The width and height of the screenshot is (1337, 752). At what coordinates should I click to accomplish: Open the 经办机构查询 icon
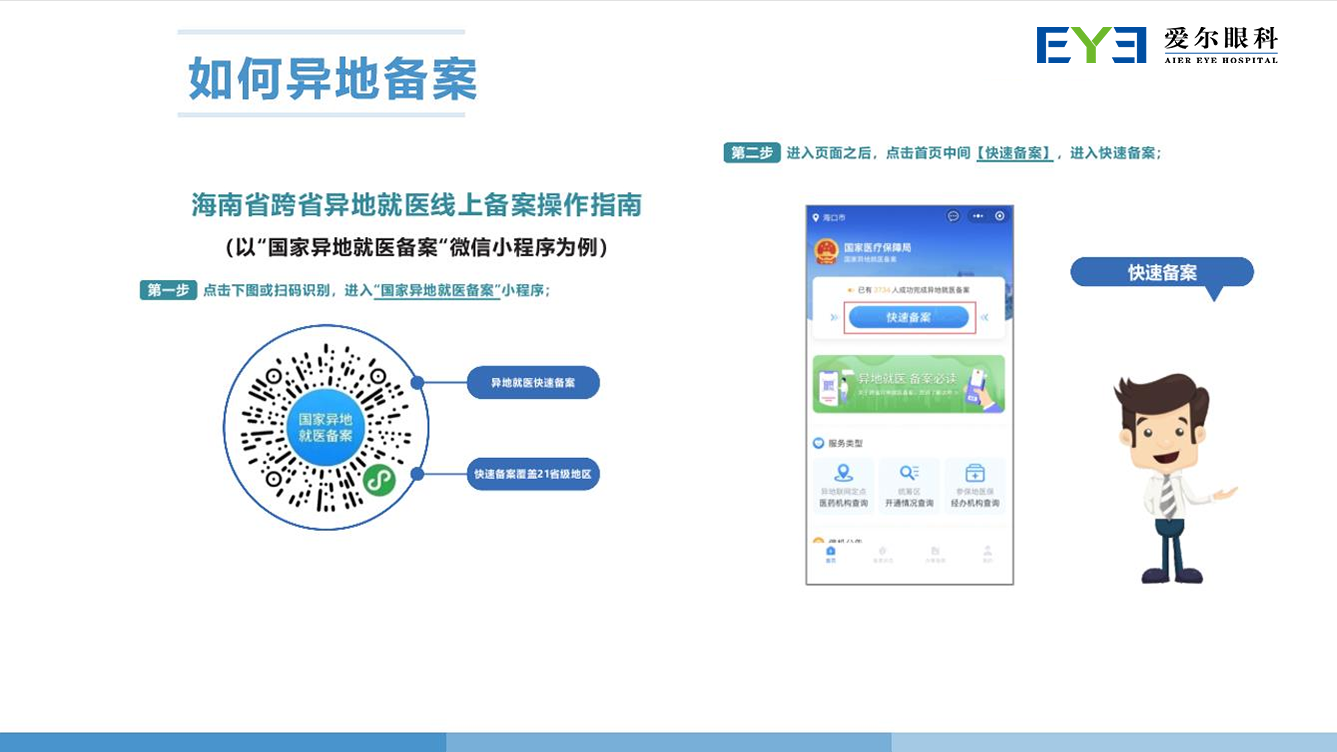[974, 474]
